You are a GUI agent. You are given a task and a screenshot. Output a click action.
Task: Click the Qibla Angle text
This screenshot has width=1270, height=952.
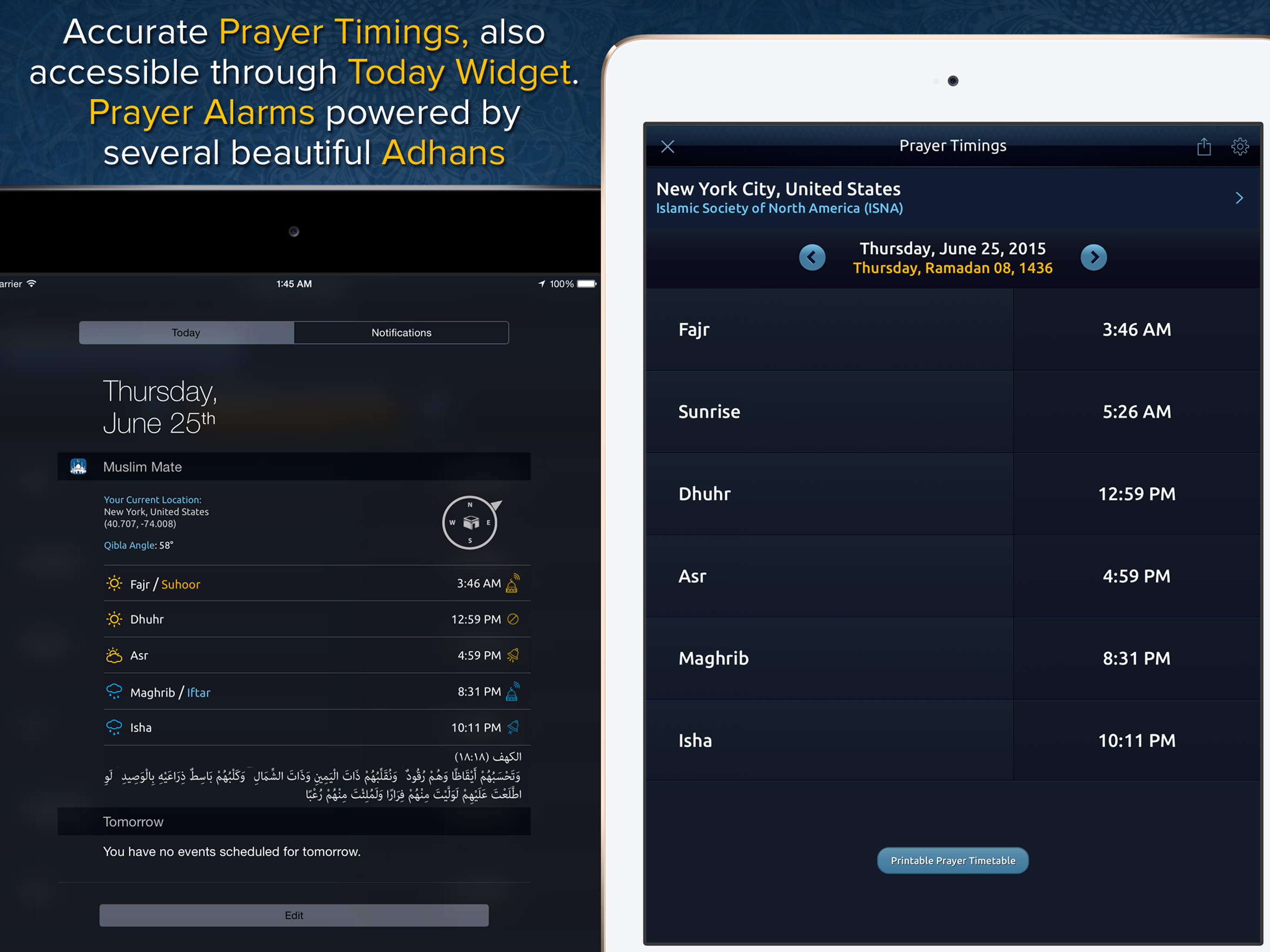tap(139, 545)
